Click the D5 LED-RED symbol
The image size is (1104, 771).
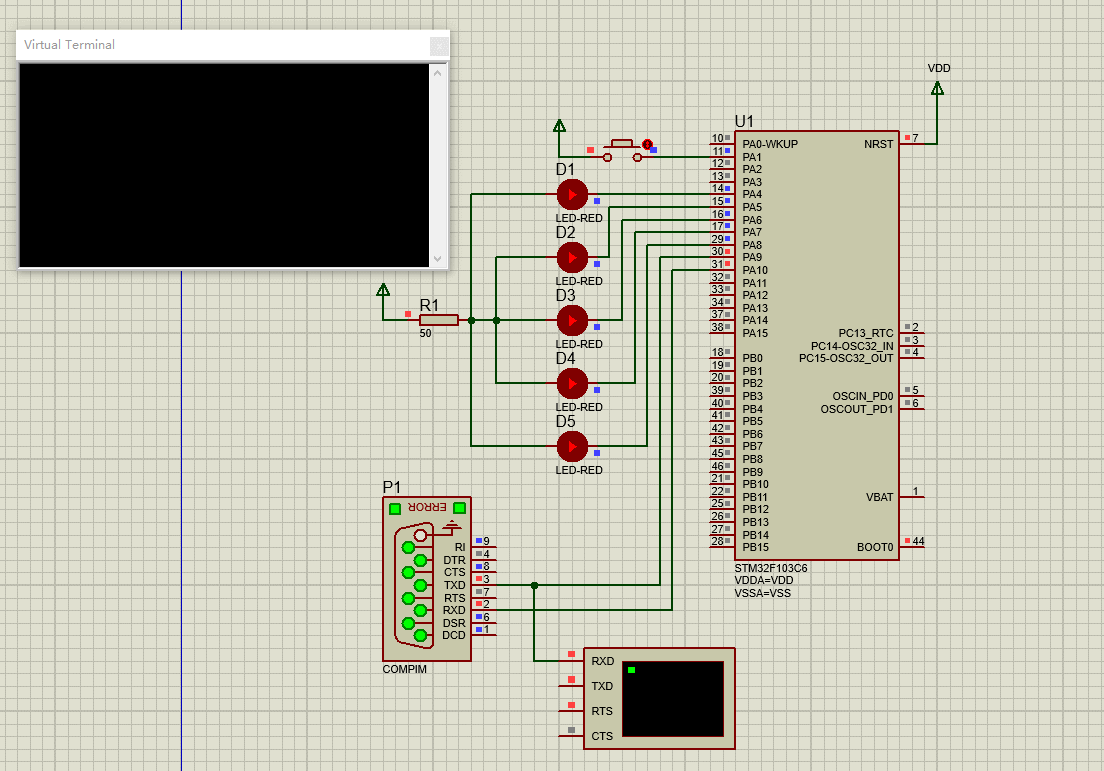(571, 446)
